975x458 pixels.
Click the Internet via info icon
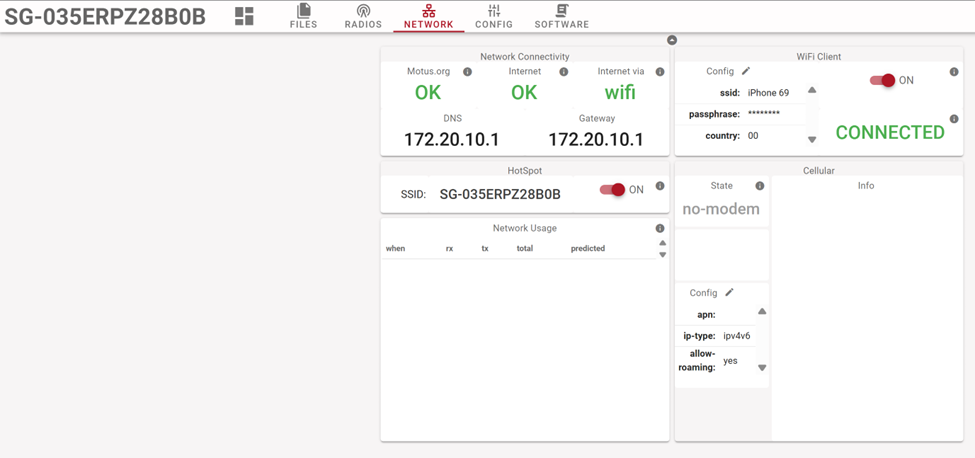(660, 72)
